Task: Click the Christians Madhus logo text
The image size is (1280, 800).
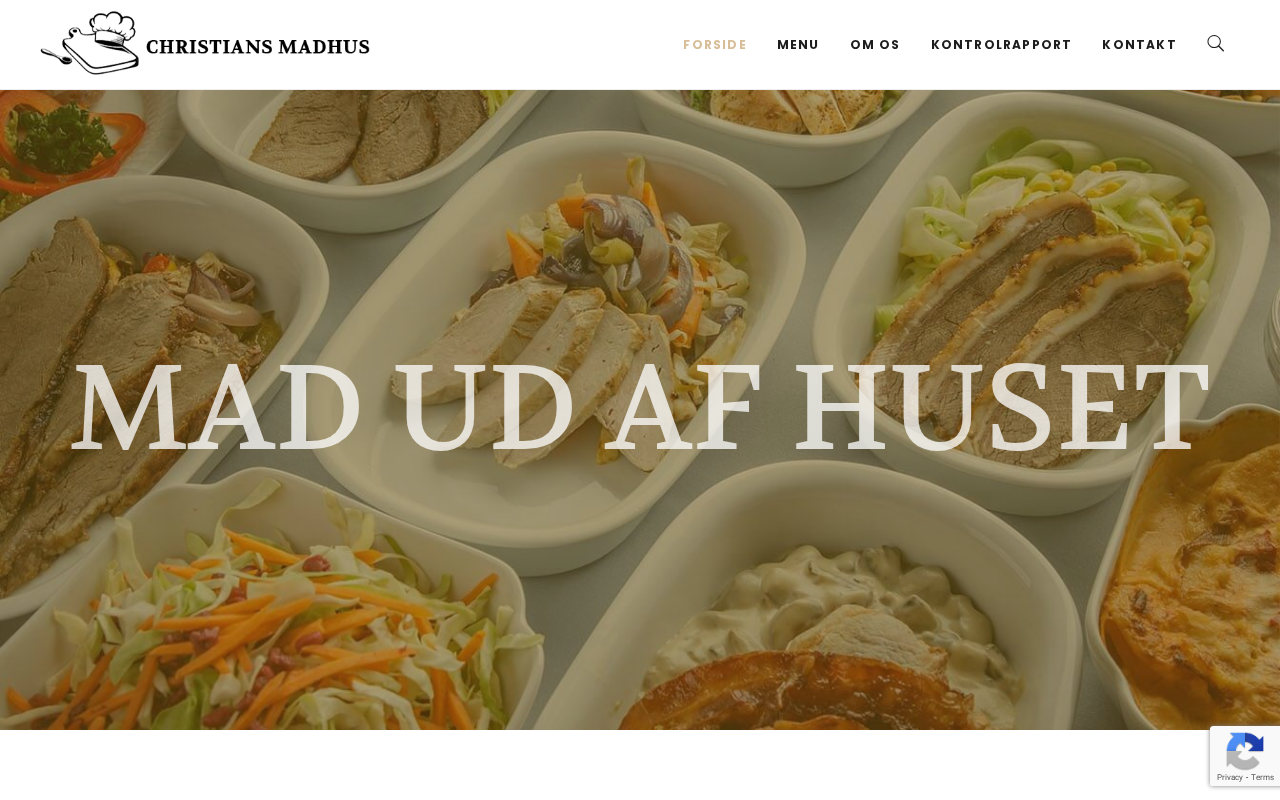Action: [258, 47]
